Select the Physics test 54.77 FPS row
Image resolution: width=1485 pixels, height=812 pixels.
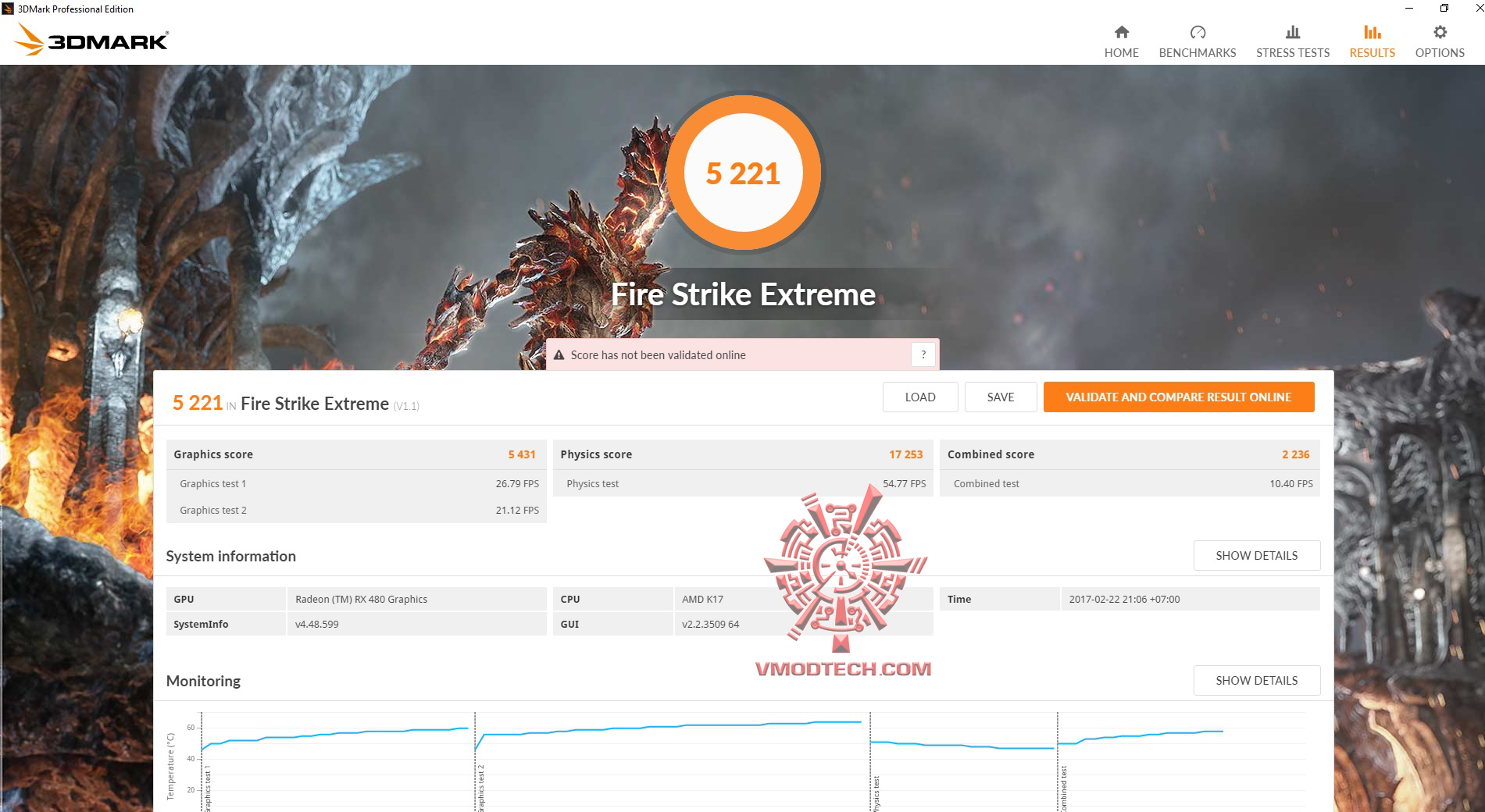point(742,483)
